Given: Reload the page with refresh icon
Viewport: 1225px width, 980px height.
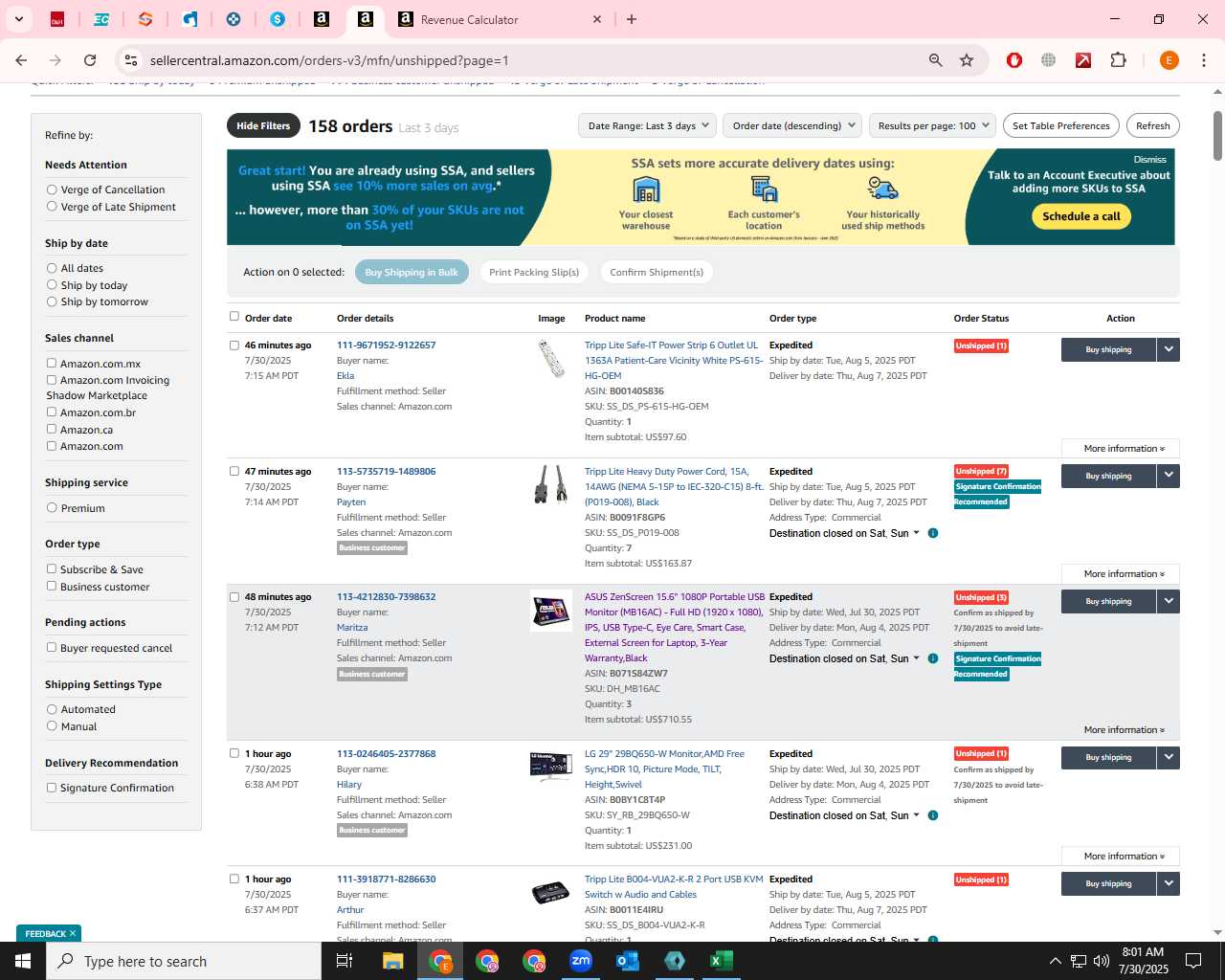Looking at the screenshot, I should [90, 60].
